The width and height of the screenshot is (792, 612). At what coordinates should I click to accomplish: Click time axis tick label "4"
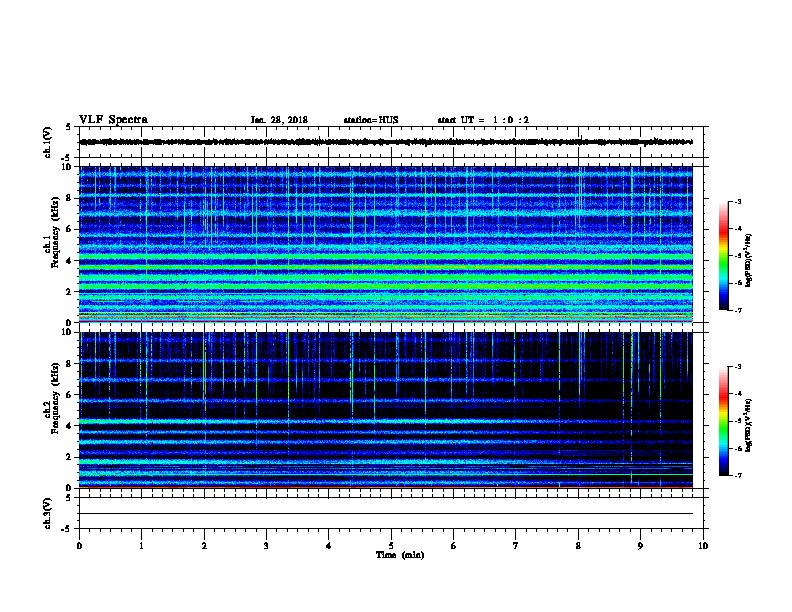[x=329, y=546]
